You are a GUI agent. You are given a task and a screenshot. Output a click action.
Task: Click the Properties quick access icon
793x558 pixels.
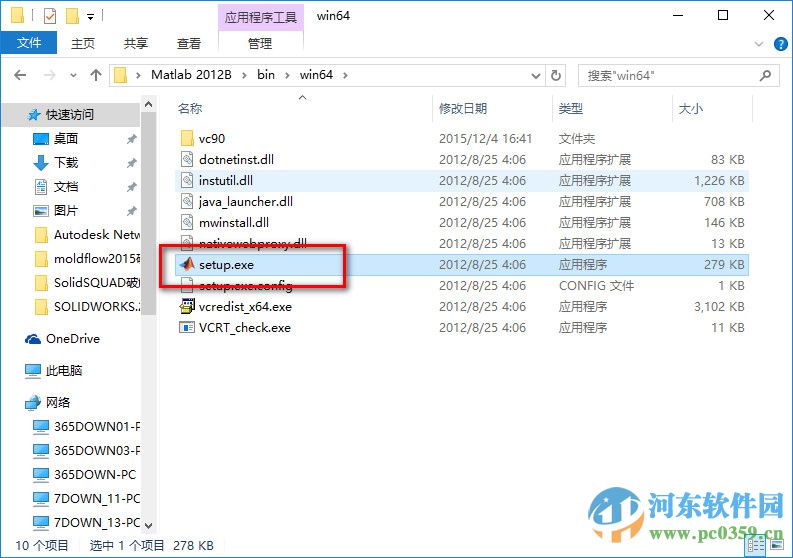click(50, 16)
